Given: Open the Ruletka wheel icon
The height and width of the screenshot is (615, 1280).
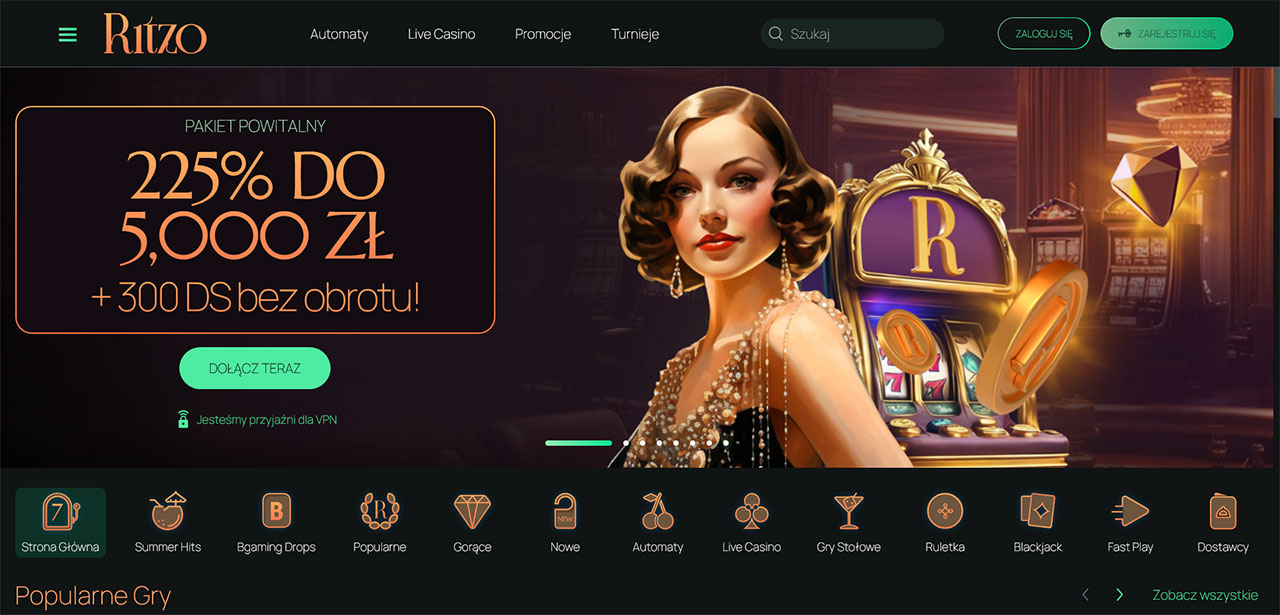Looking at the screenshot, I should (x=945, y=511).
